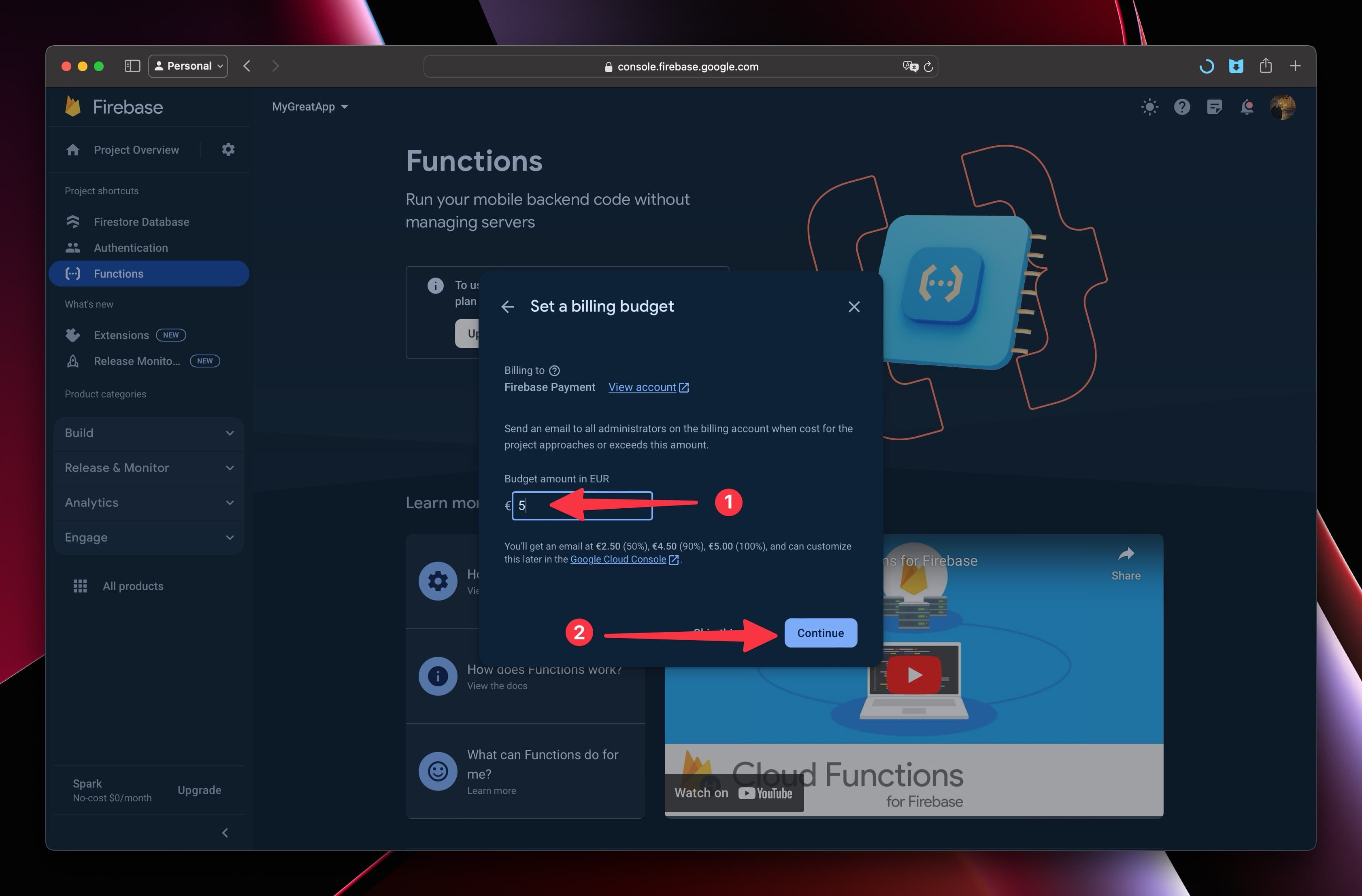This screenshot has height=896, width=1362.
Task: Share the YouTube video
Action: coord(1125,563)
